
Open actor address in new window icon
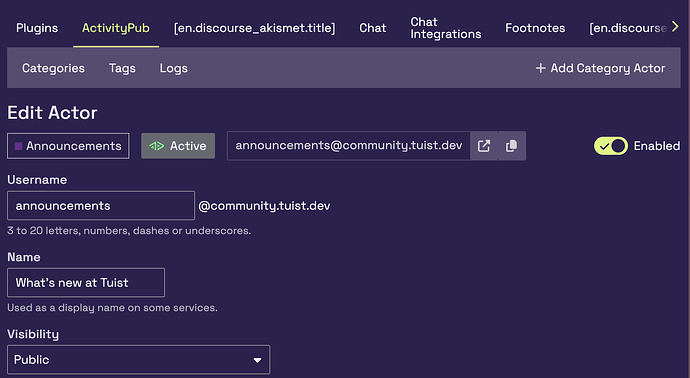point(484,146)
